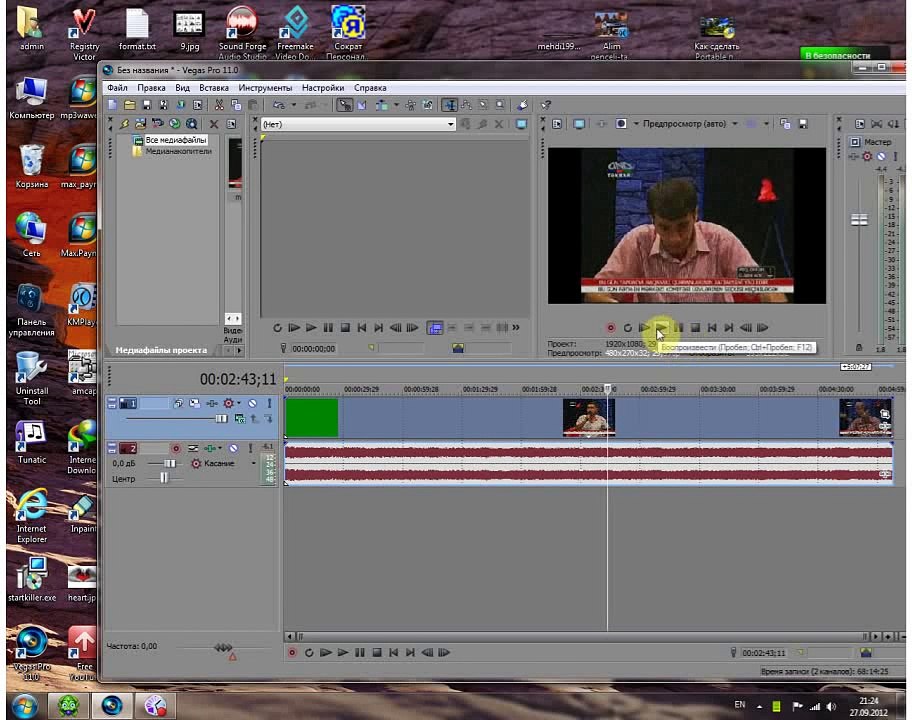Toggle Auto Ripple in the main toolbar
This screenshot has width=912, height=720.
tap(382, 105)
